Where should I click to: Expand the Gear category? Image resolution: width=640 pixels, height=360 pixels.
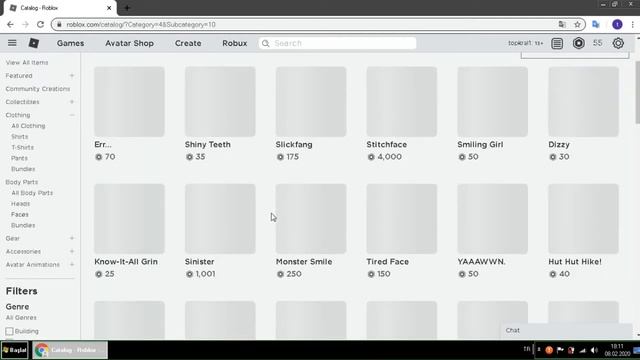click(72, 238)
